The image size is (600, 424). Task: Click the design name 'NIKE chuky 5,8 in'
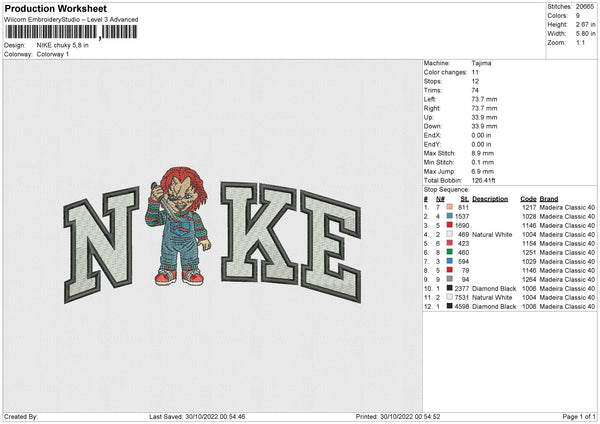coord(62,45)
